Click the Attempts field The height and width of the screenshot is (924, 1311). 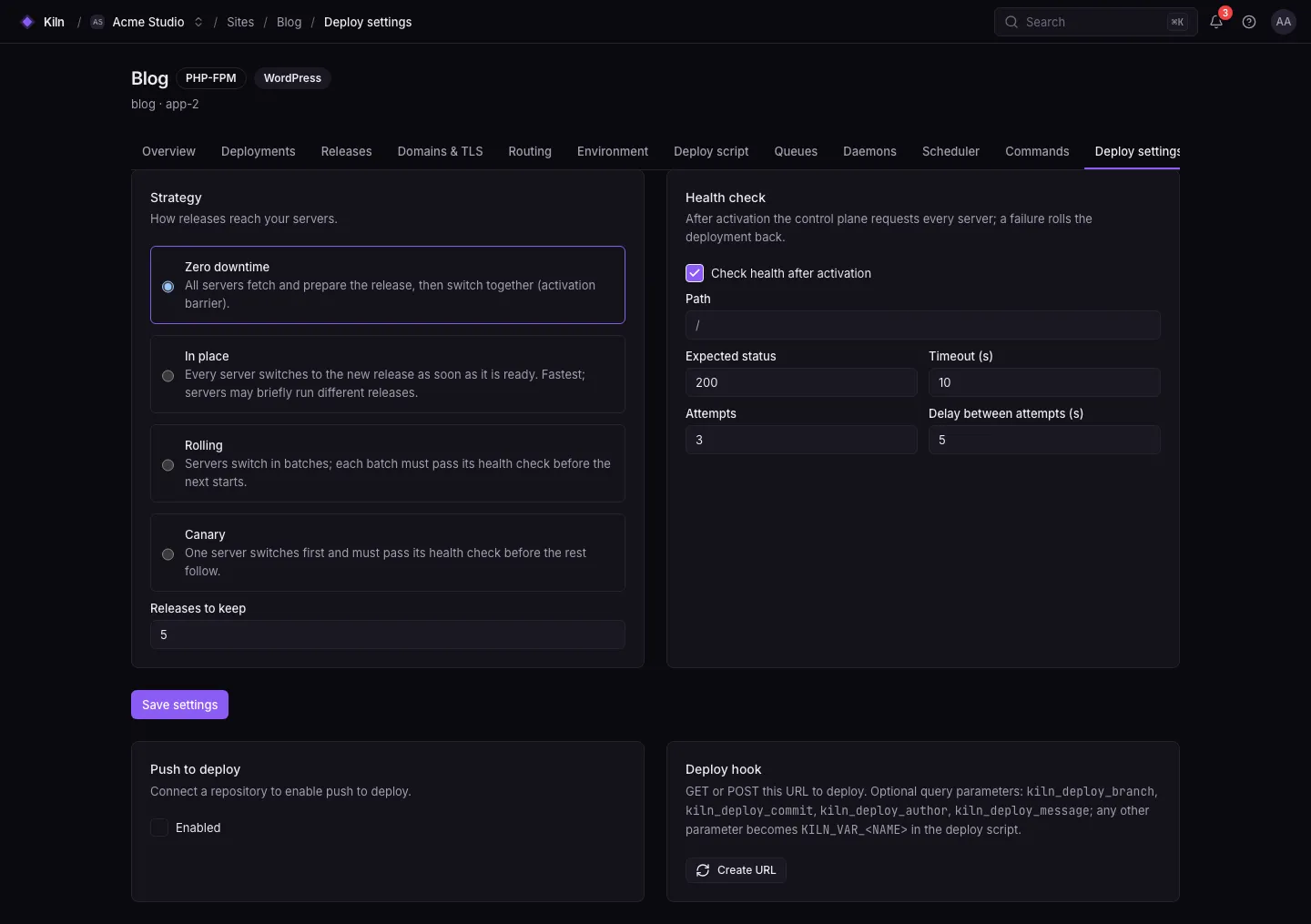click(801, 440)
